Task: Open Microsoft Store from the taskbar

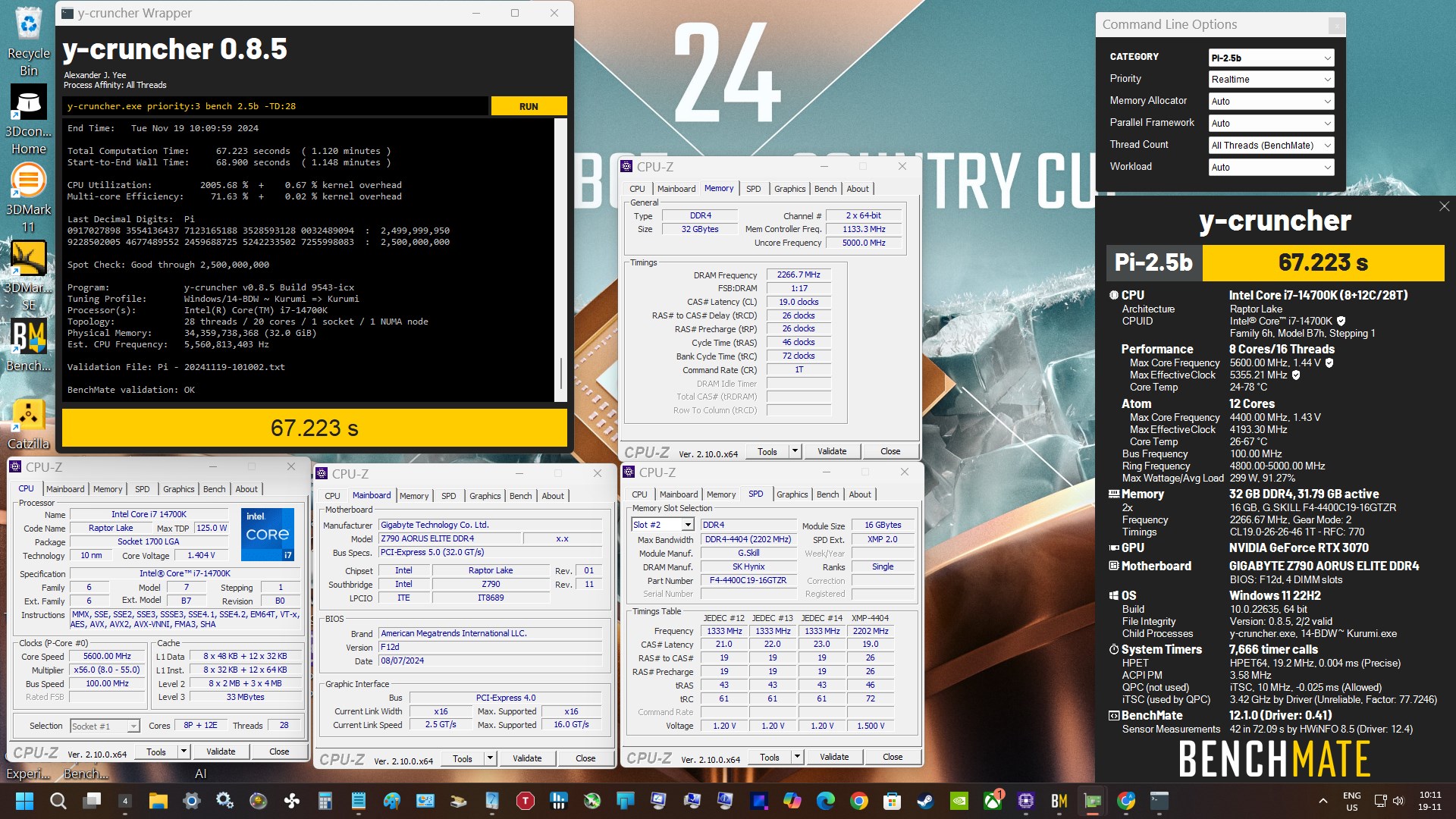Action: pos(893,801)
